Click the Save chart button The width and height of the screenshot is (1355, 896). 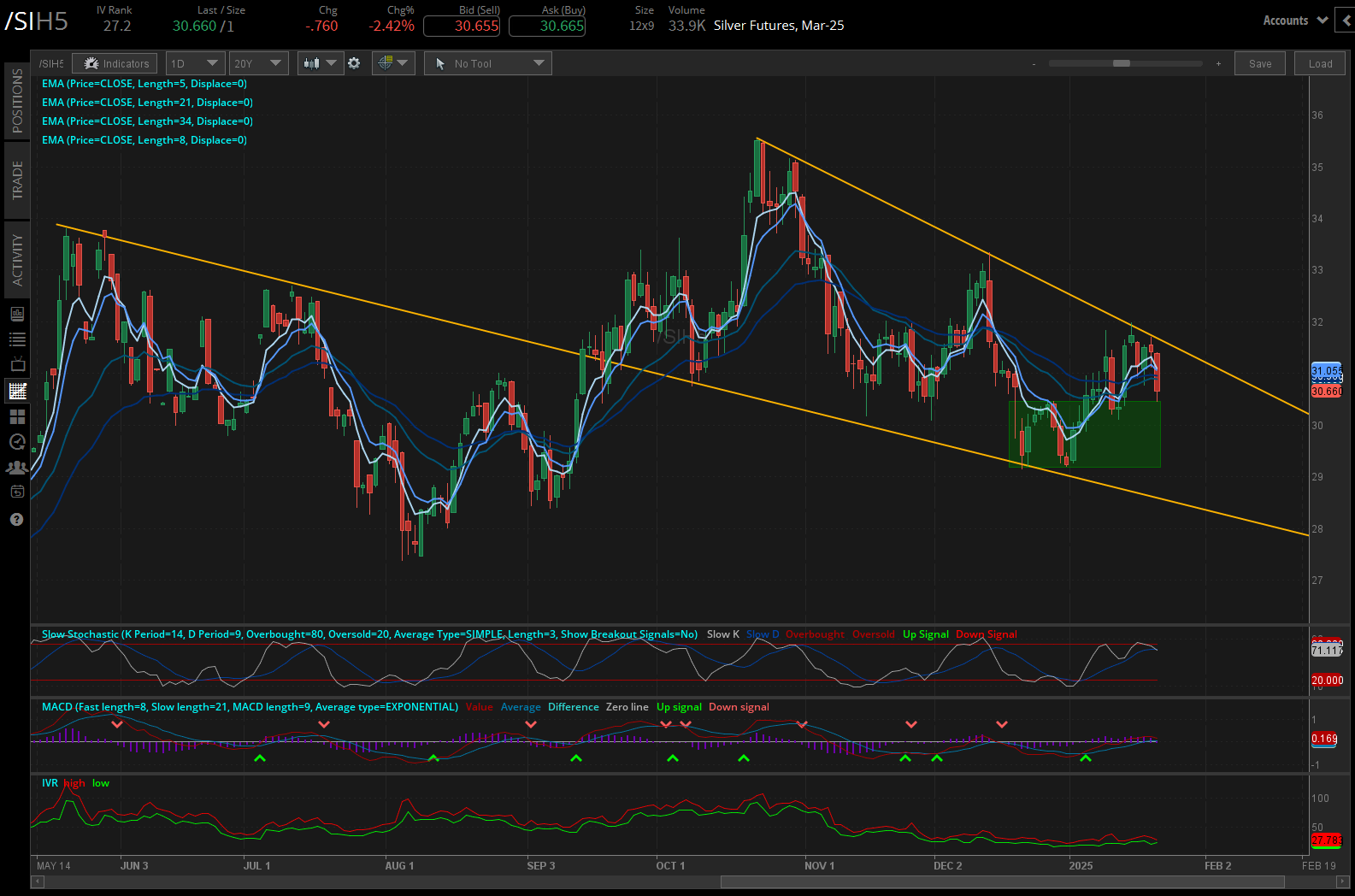[1260, 63]
